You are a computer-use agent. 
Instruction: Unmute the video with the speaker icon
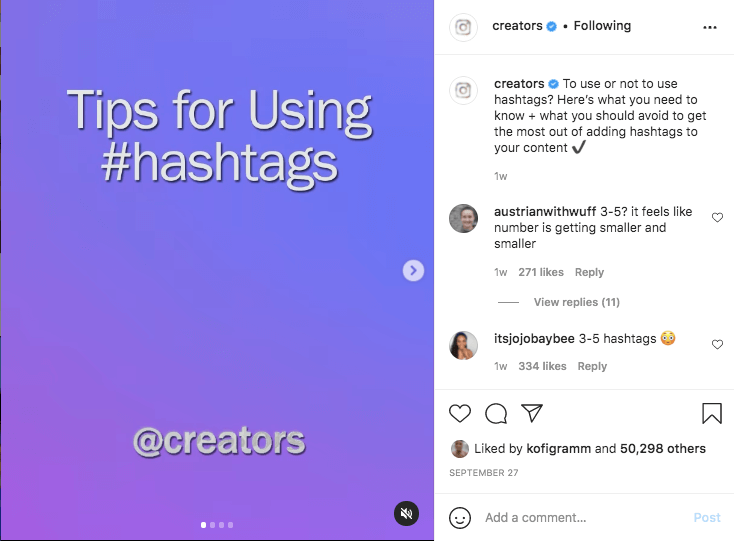(406, 514)
